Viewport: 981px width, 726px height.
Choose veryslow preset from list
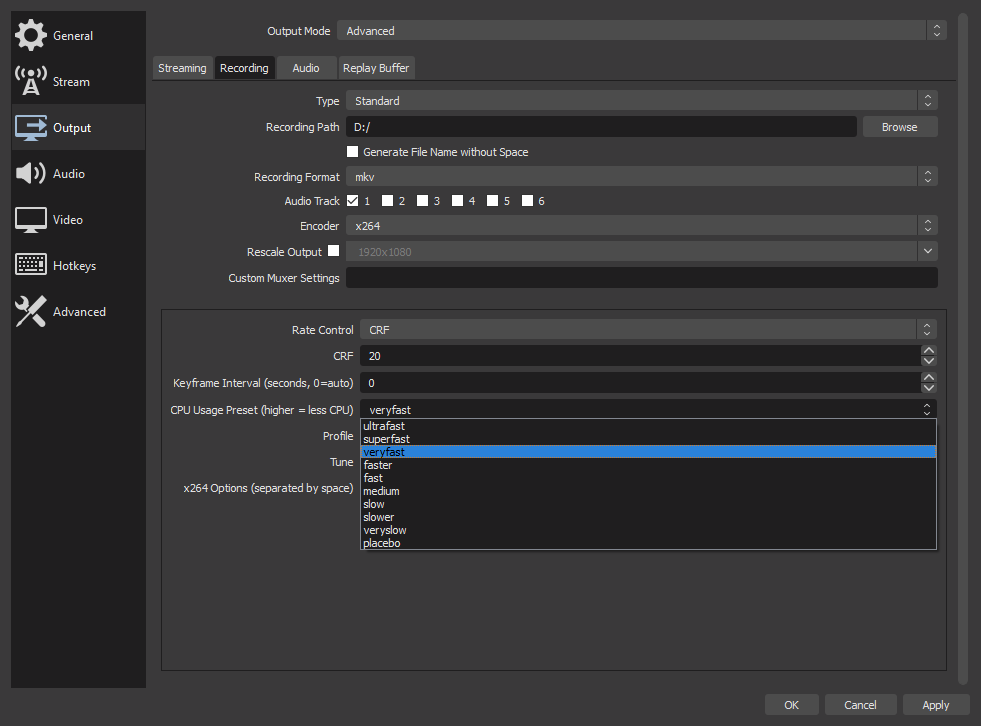pyautogui.click(x=648, y=530)
